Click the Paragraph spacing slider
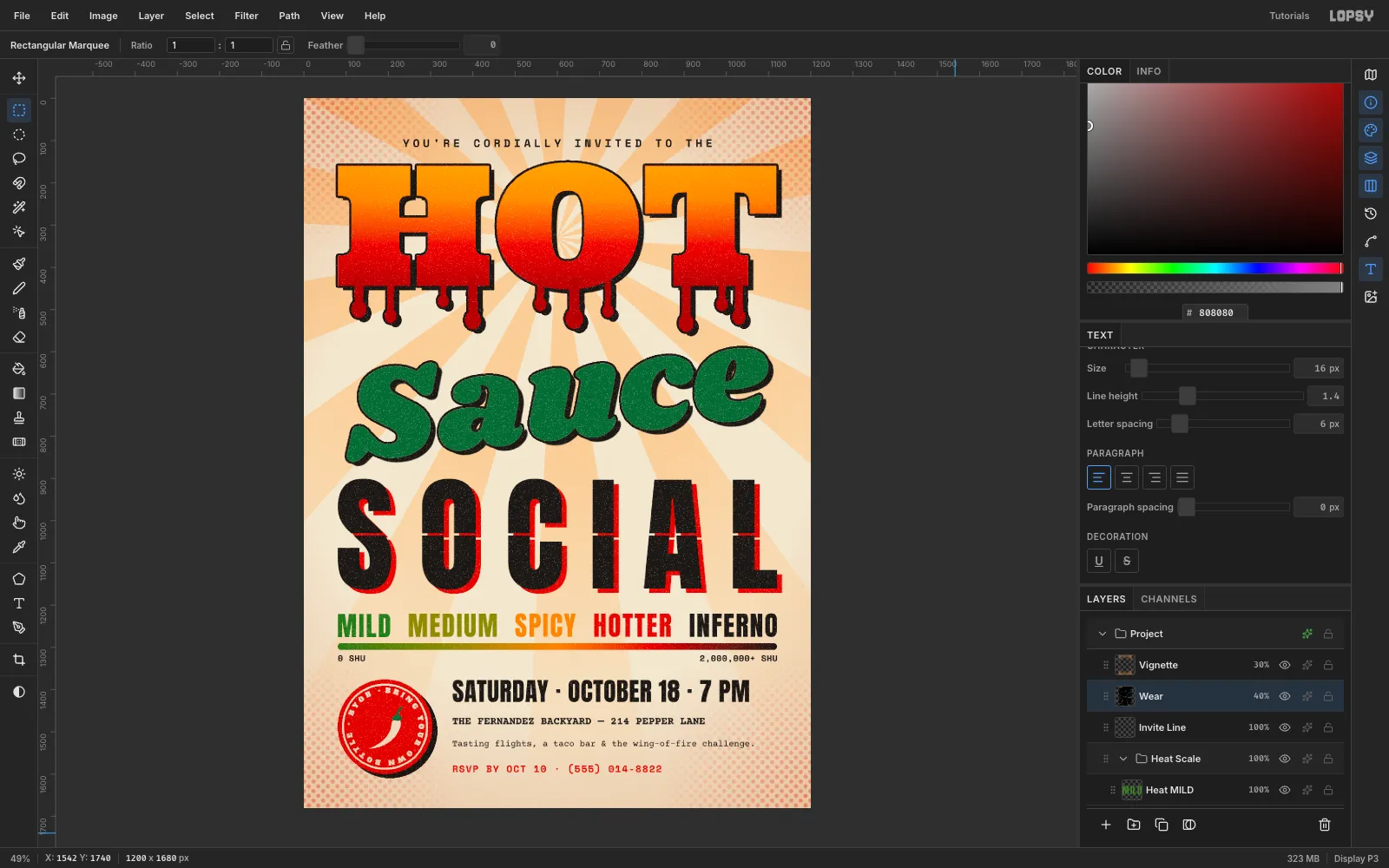Viewport: 1389px width, 868px height. coord(1234,507)
